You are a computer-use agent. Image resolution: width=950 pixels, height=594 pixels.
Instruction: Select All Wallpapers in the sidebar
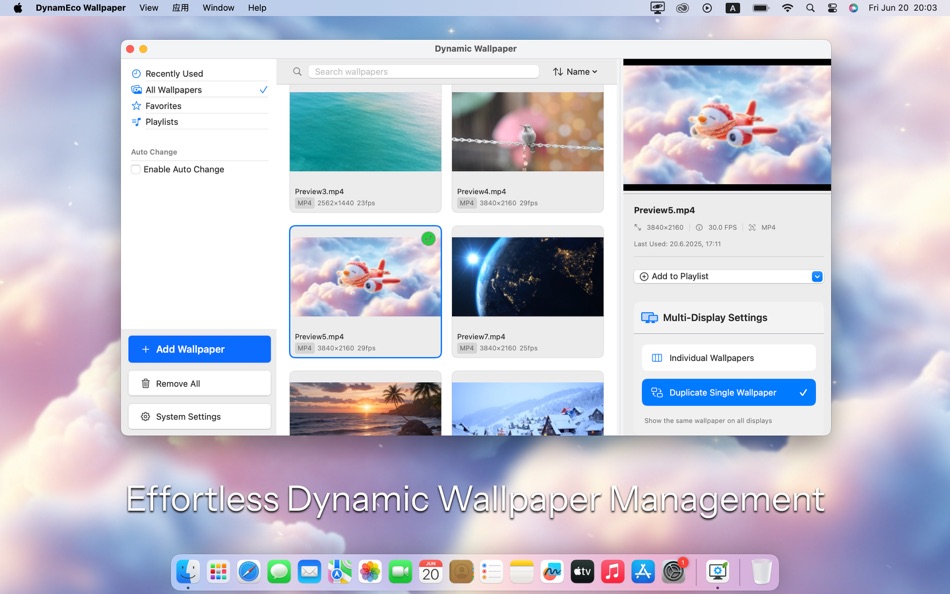[199, 90]
